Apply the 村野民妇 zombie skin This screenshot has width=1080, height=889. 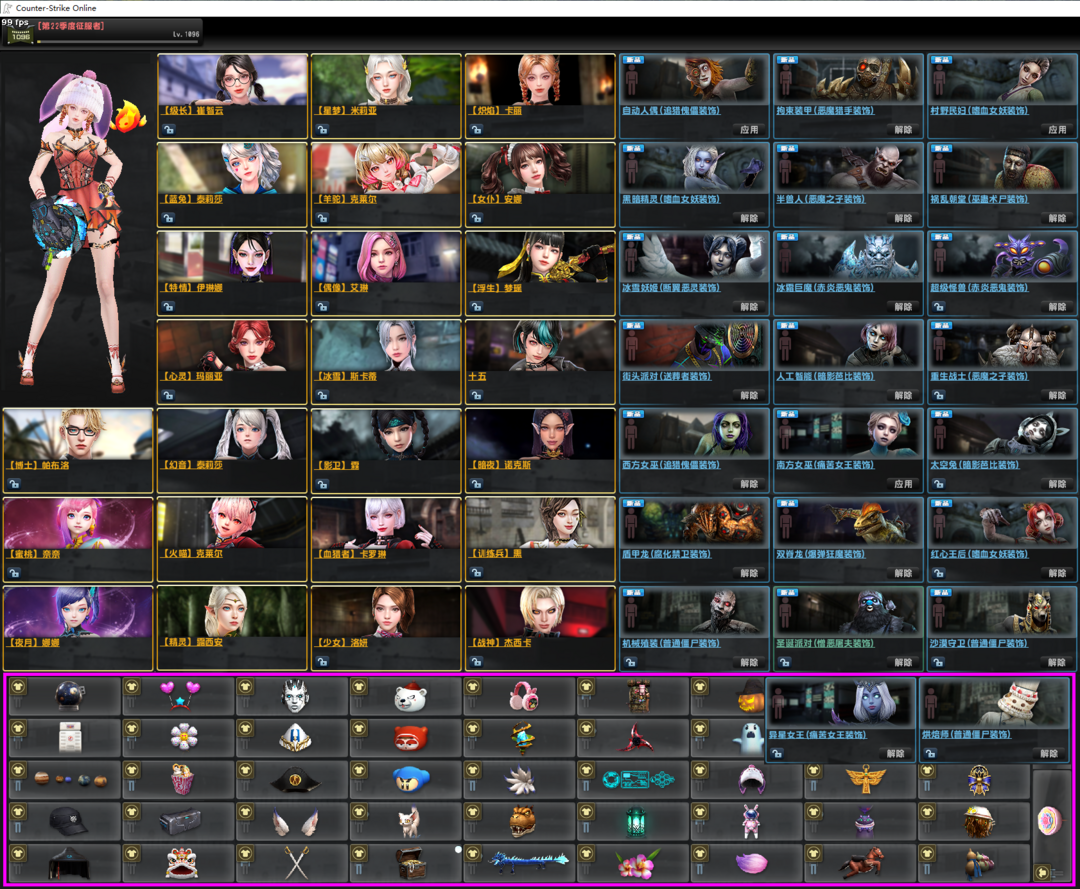1057,129
